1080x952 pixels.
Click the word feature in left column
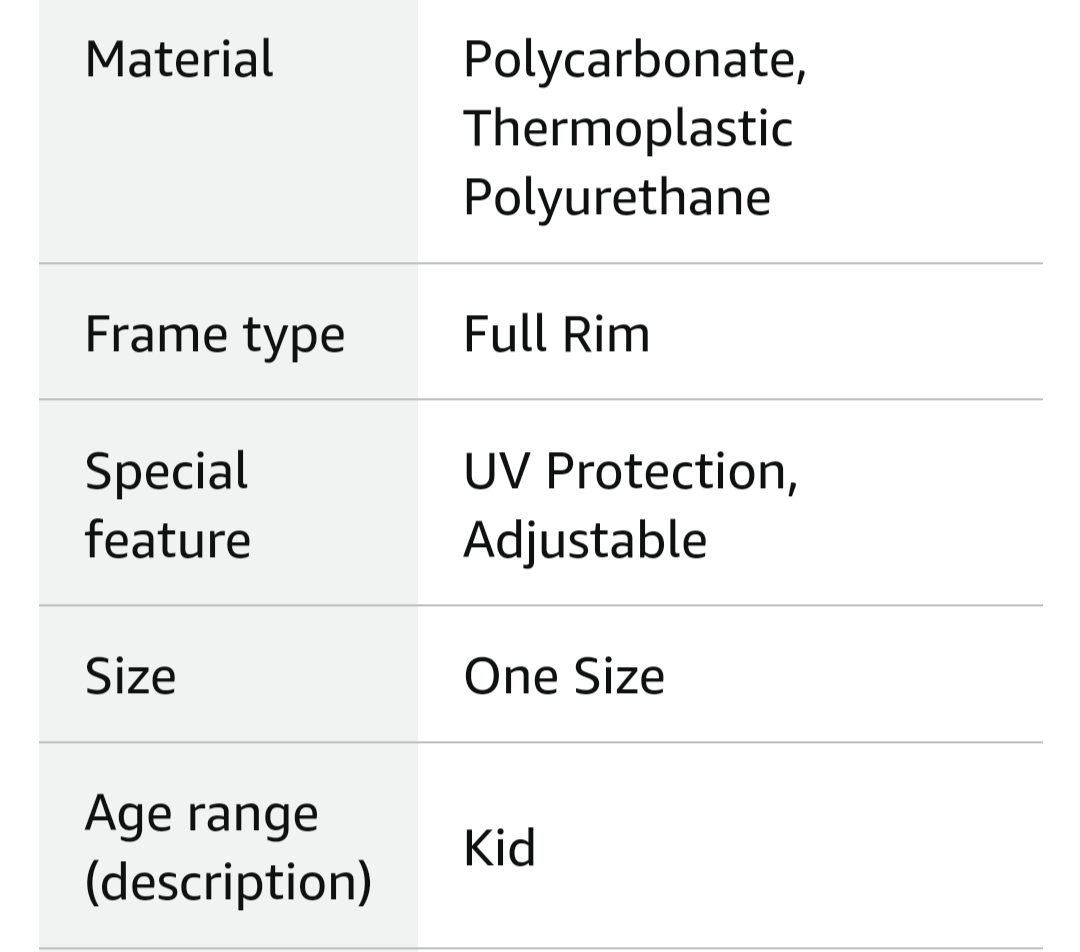(167, 539)
